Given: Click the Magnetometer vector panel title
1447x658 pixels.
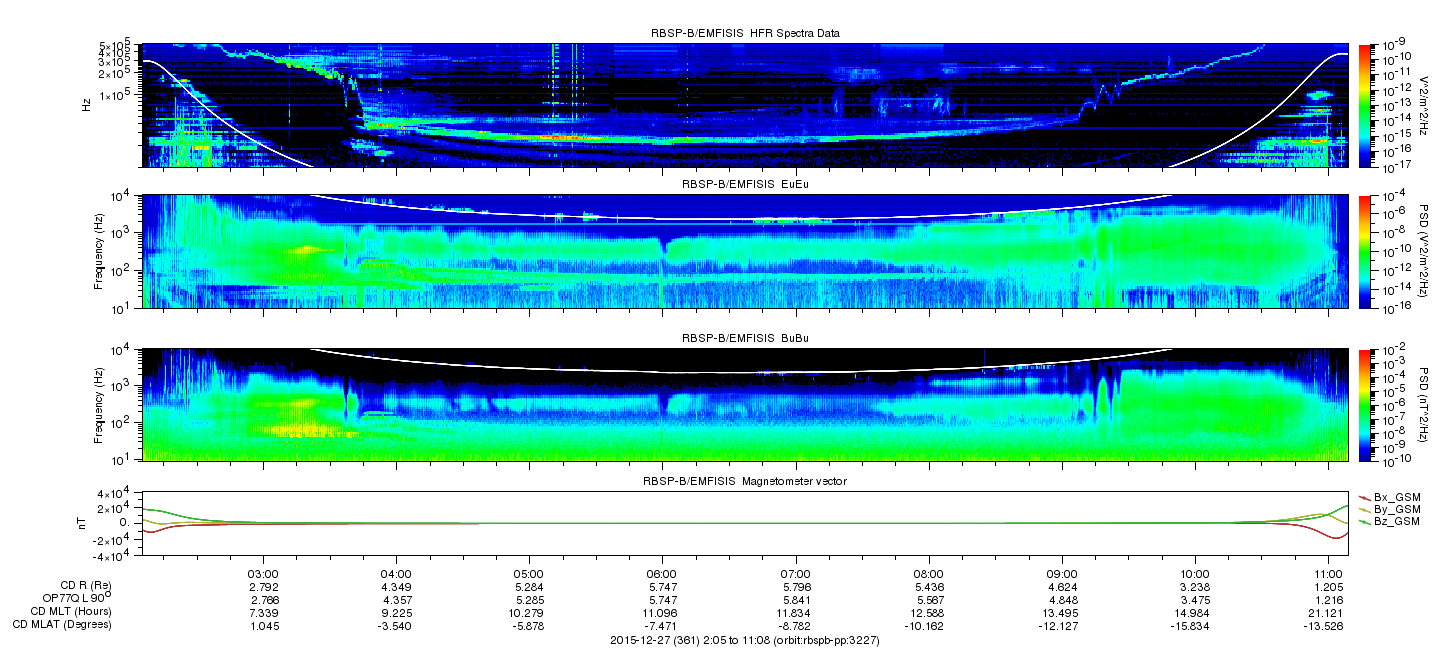Looking at the screenshot, I should [745, 481].
